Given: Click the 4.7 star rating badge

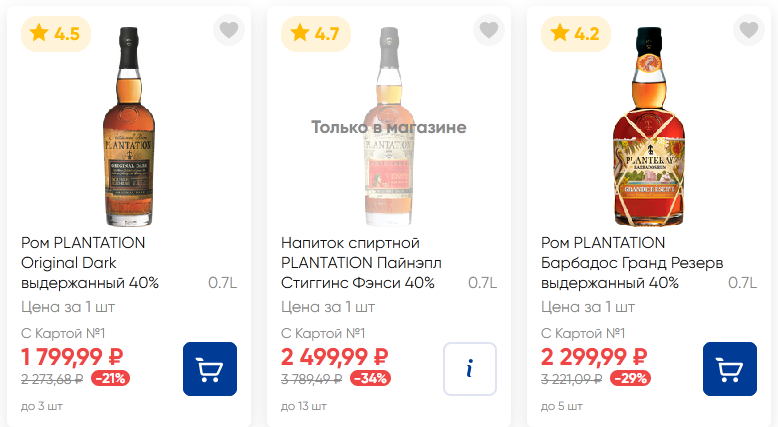Looking at the screenshot, I should coord(316,33).
